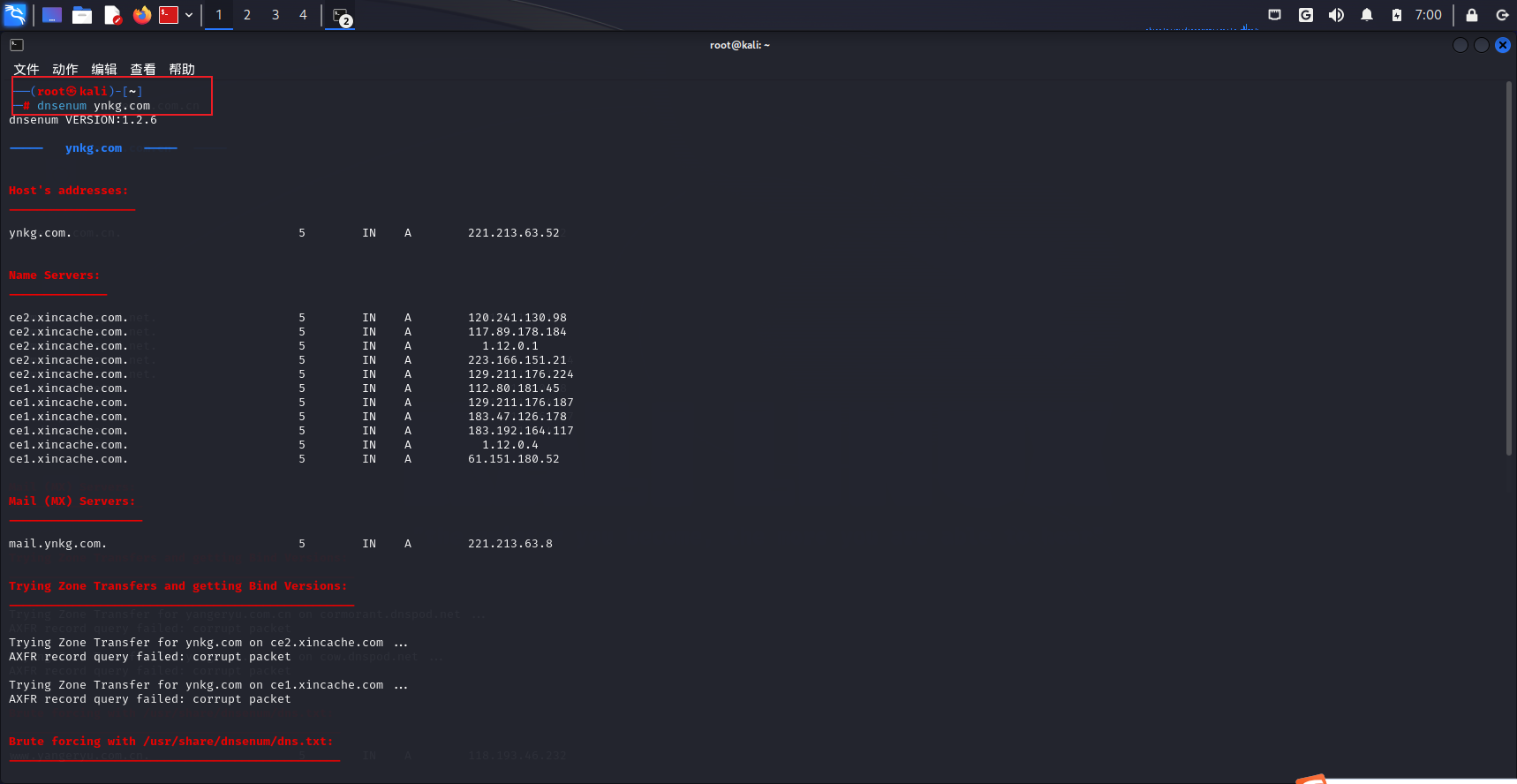Open the red terminal emulator launcher

pos(169,15)
